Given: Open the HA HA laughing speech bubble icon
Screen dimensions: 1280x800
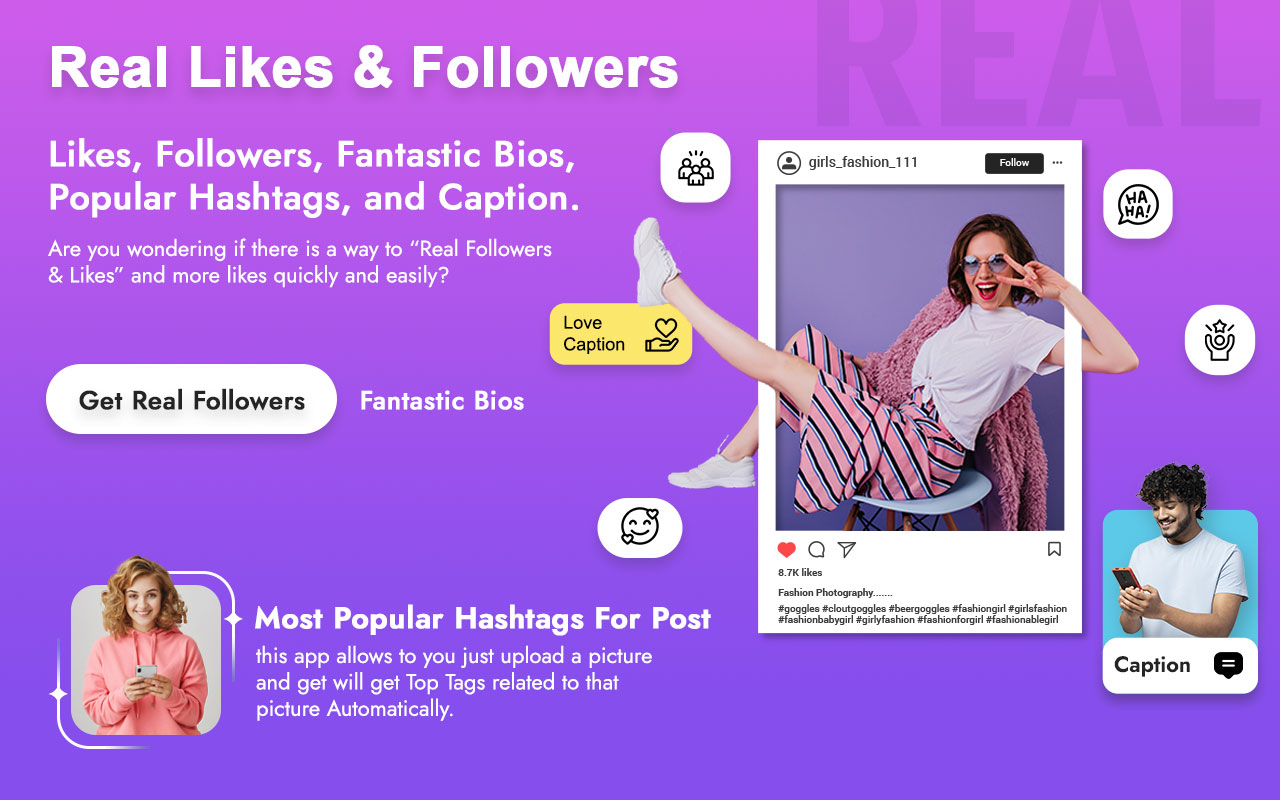Looking at the screenshot, I should (x=1136, y=204).
